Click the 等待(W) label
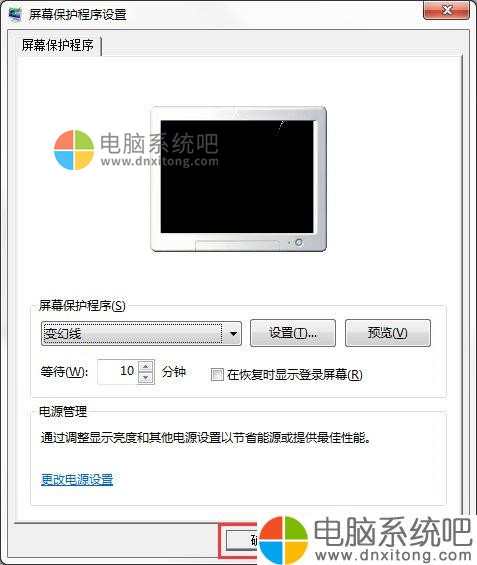The width and height of the screenshot is (477, 565). [64, 372]
